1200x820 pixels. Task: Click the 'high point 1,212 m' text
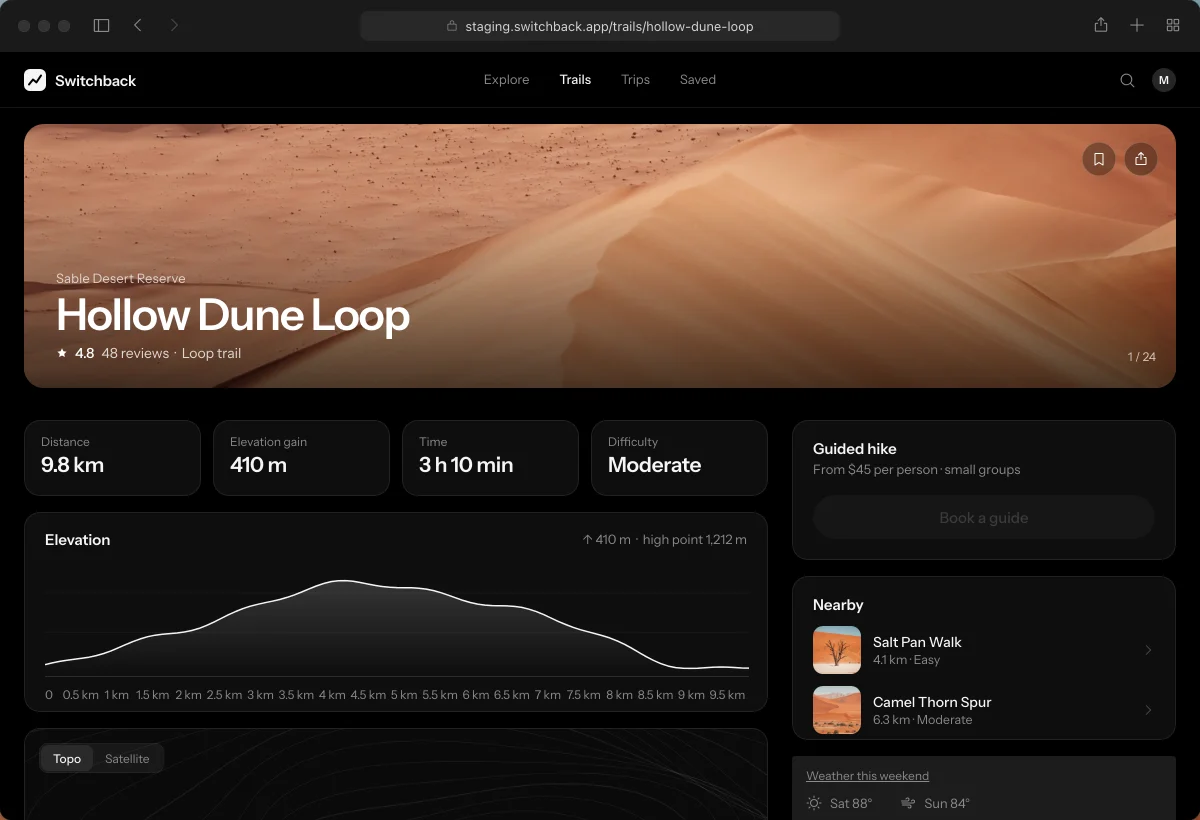pos(695,540)
